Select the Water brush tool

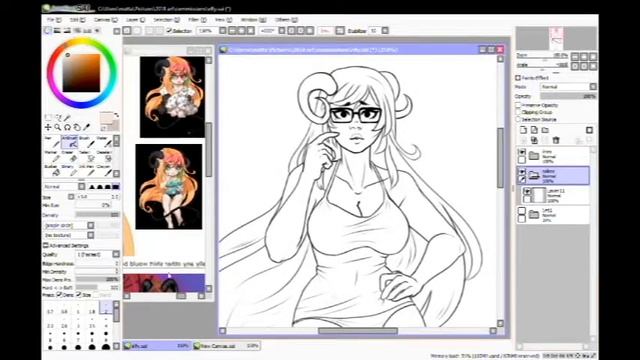click(104, 142)
